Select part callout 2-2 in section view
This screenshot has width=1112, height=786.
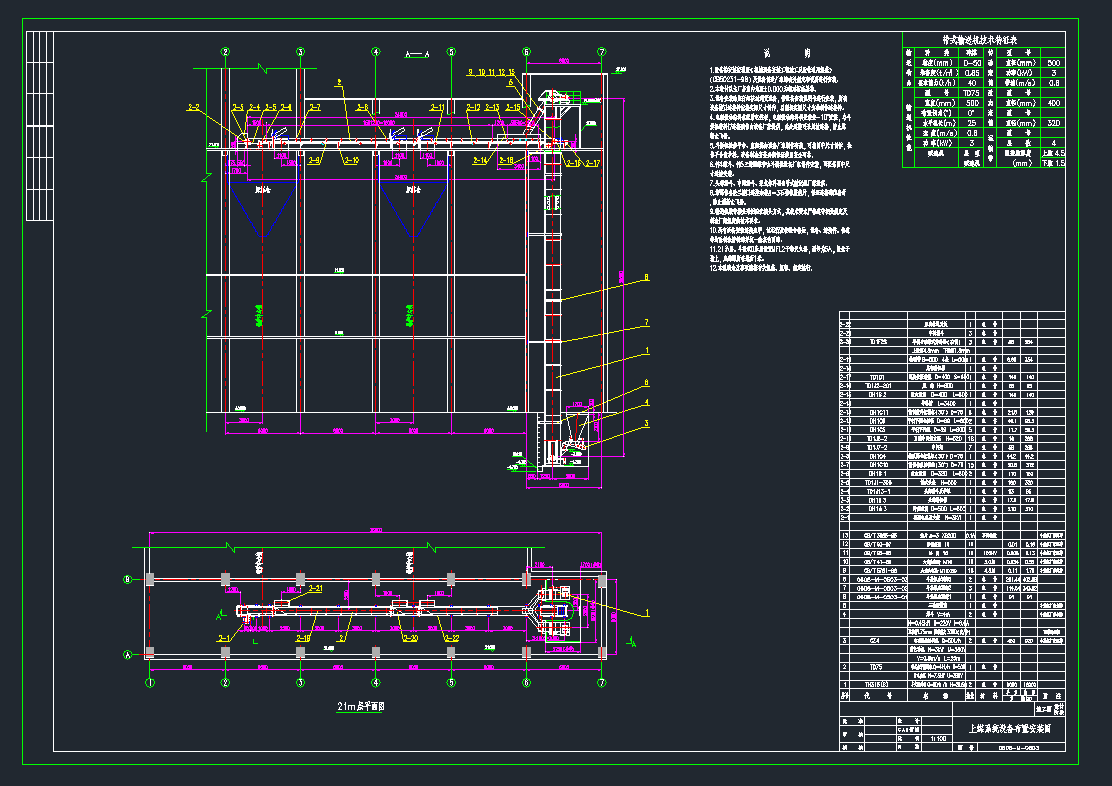click(x=194, y=107)
